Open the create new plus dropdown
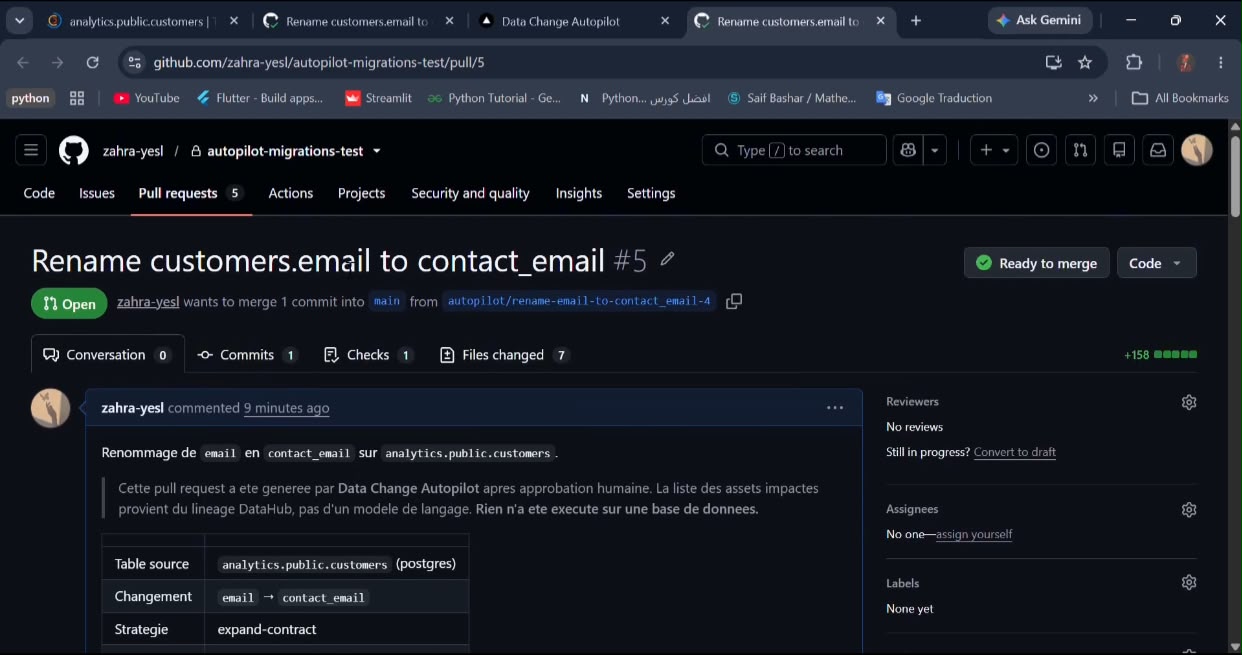Screen dimensions: 1242x655 [x=994, y=150]
